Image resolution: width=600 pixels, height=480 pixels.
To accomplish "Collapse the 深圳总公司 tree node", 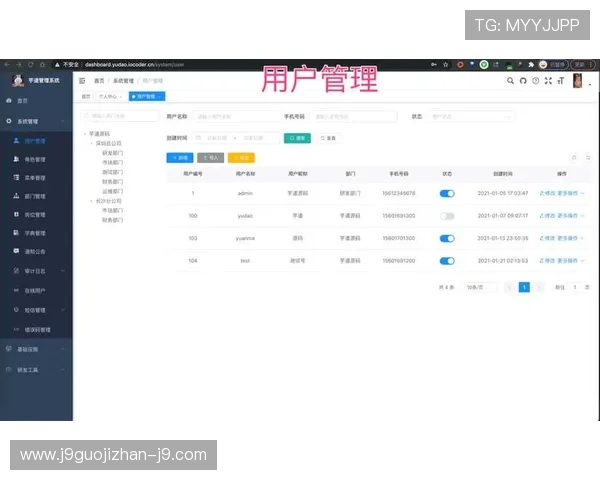I will coord(91,143).
